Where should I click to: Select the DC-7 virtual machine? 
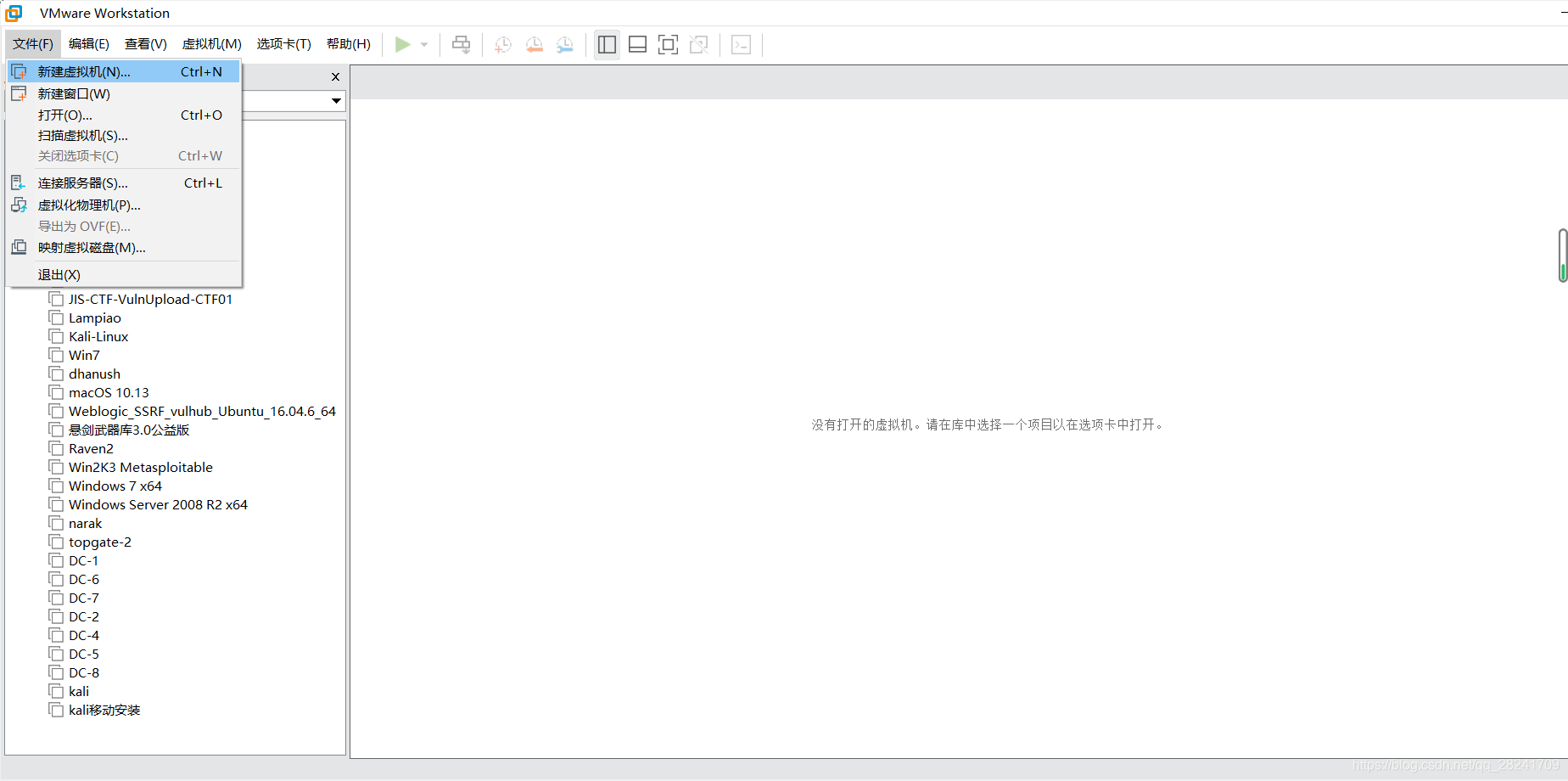[84, 598]
